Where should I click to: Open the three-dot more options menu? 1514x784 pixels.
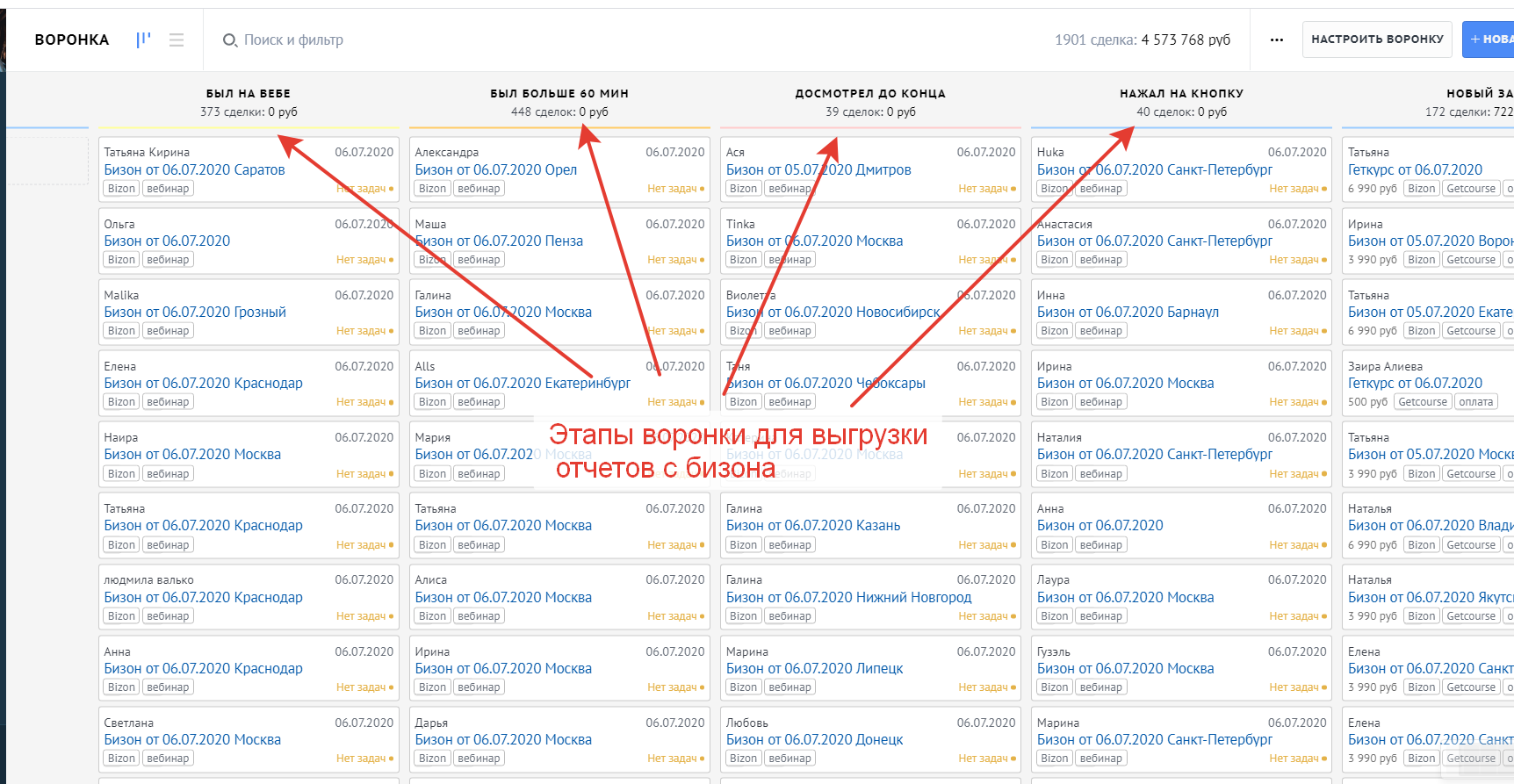[1277, 40]
